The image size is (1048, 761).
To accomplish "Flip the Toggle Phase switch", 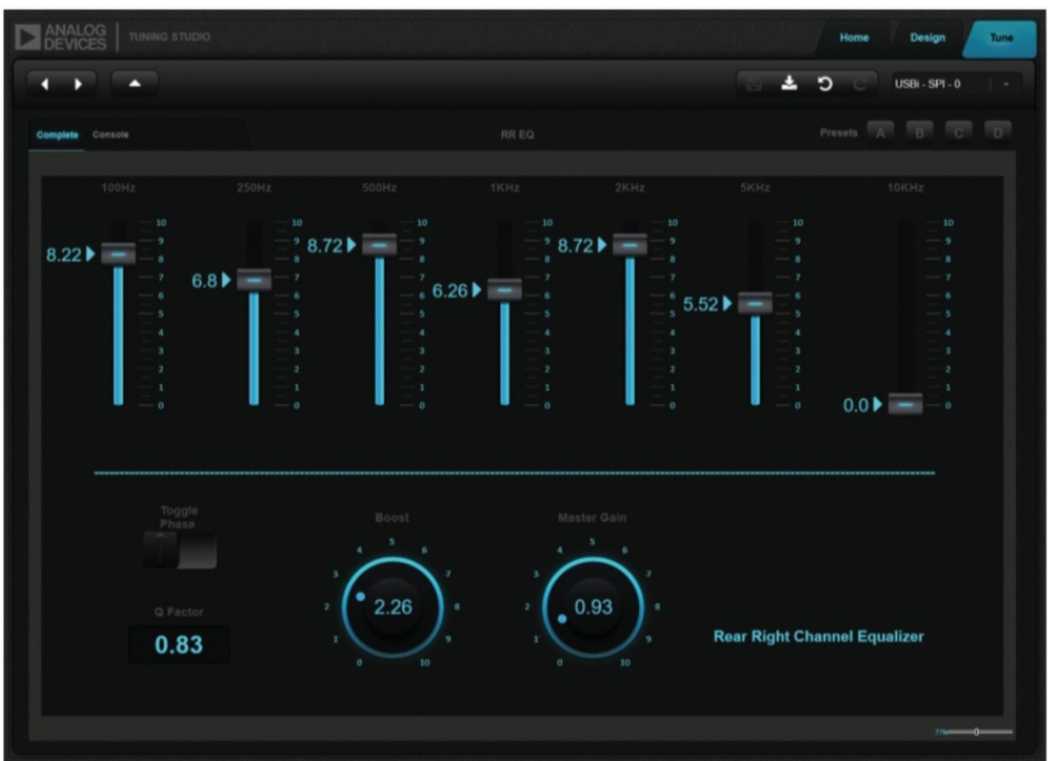I will coord(179,550).
